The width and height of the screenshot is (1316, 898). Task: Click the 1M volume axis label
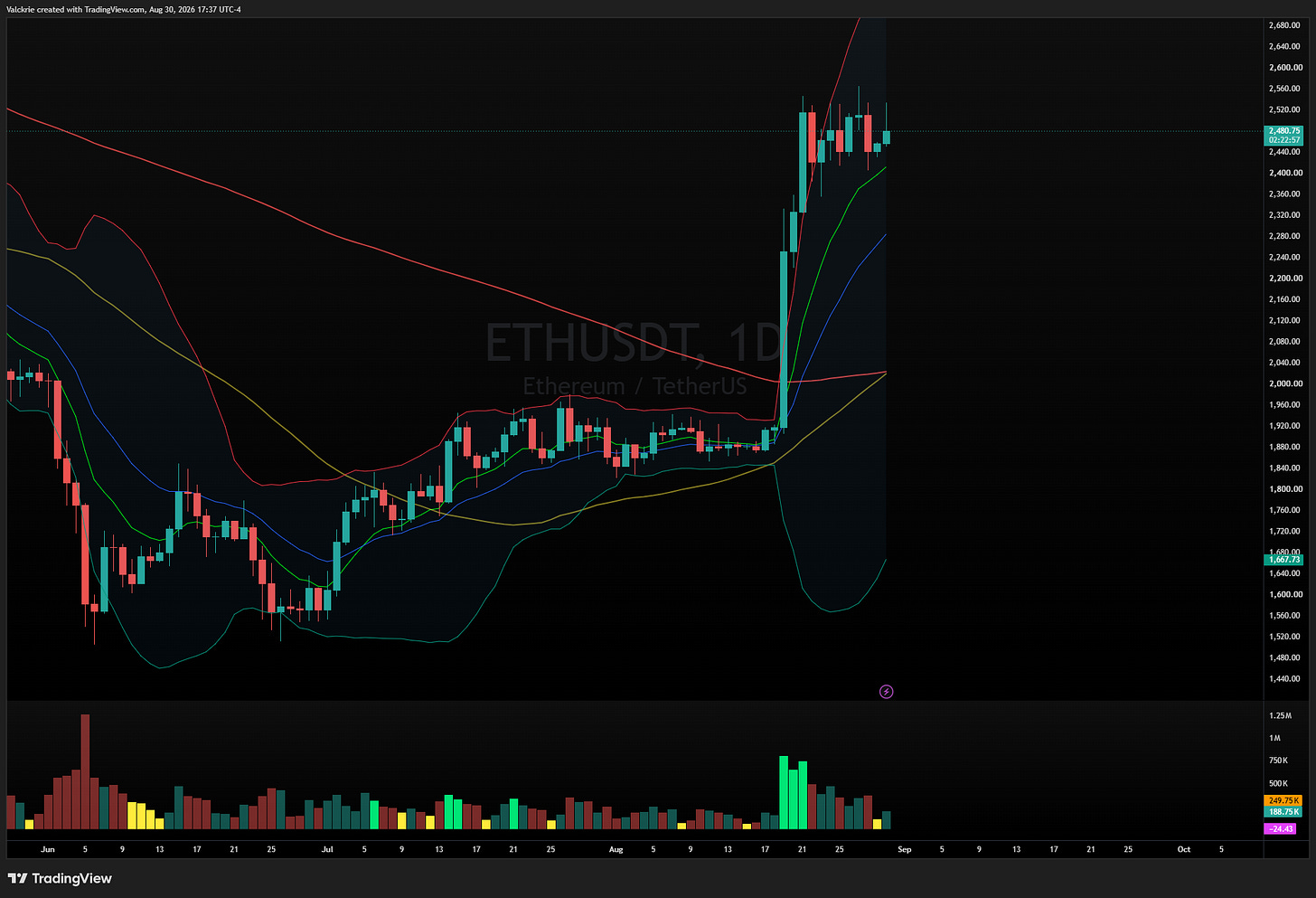click(1274, 738)
